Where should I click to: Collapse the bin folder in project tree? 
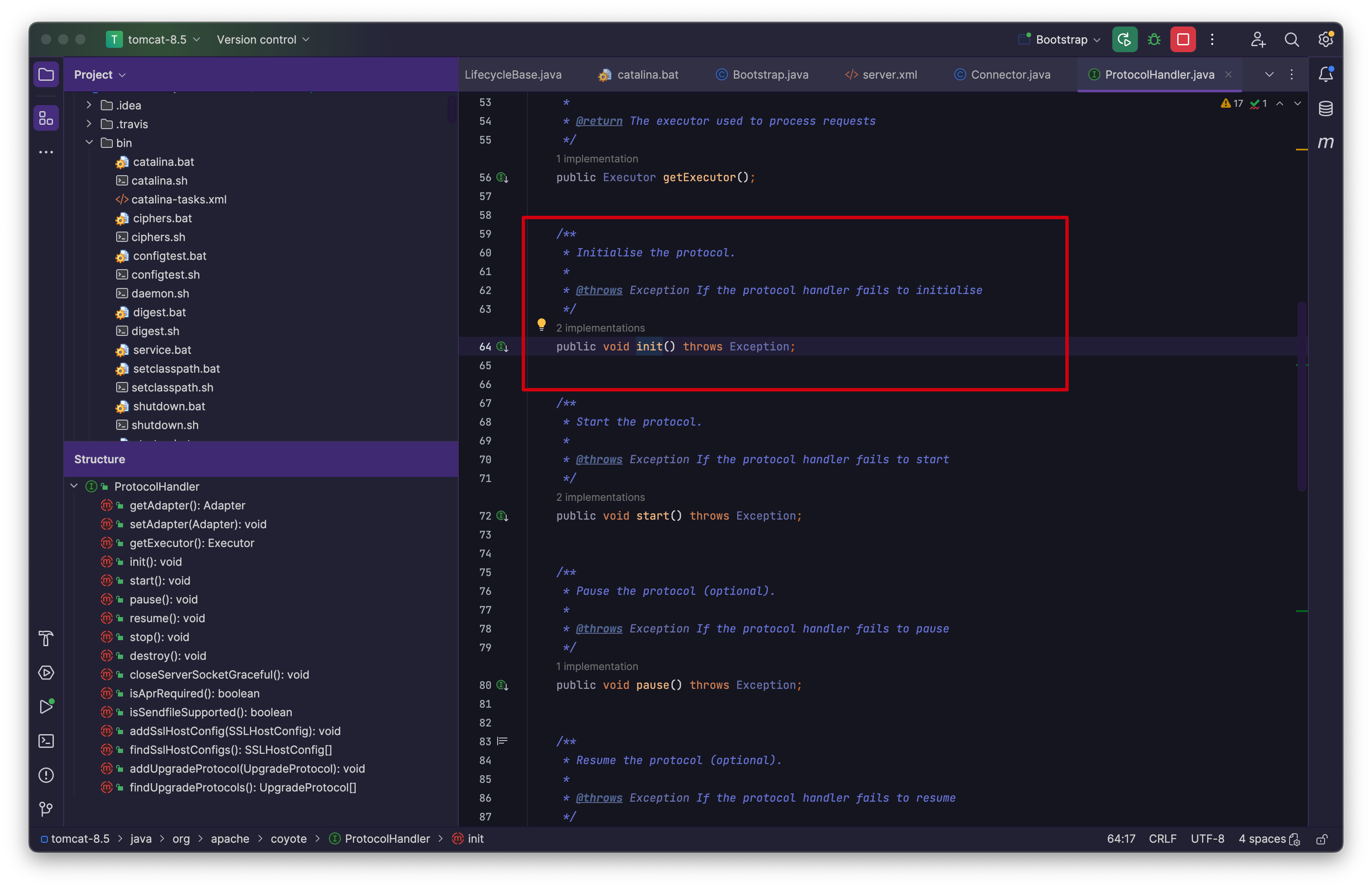coord(89,142)
